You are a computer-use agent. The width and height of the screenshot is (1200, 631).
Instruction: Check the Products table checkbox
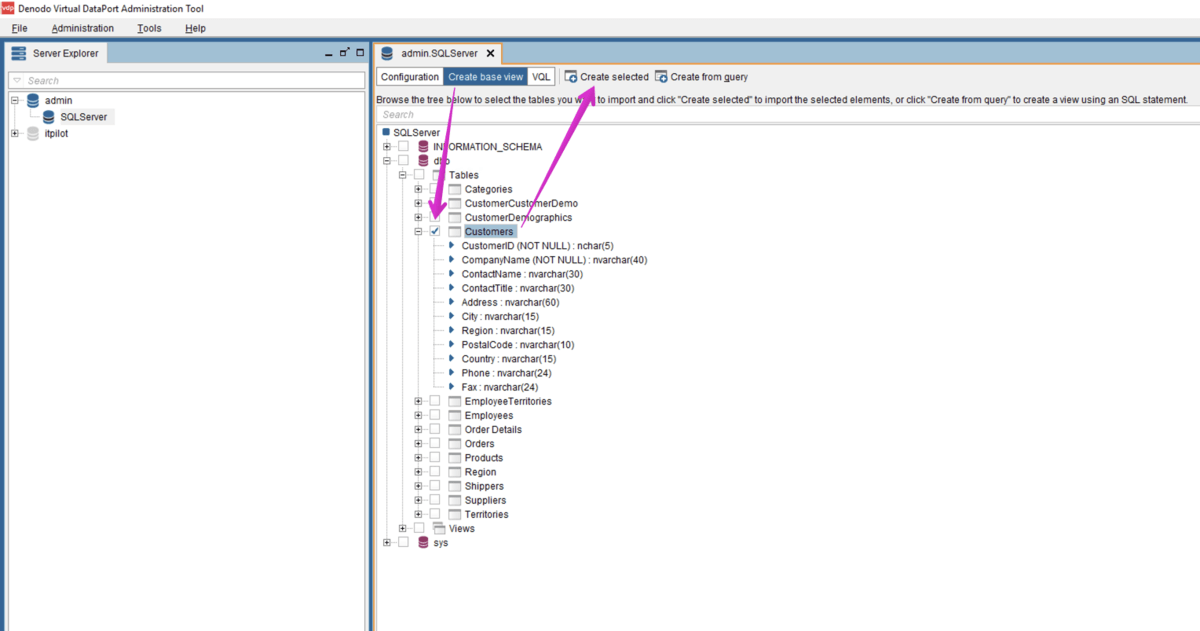pyautogui.click(x=435, y=458)
